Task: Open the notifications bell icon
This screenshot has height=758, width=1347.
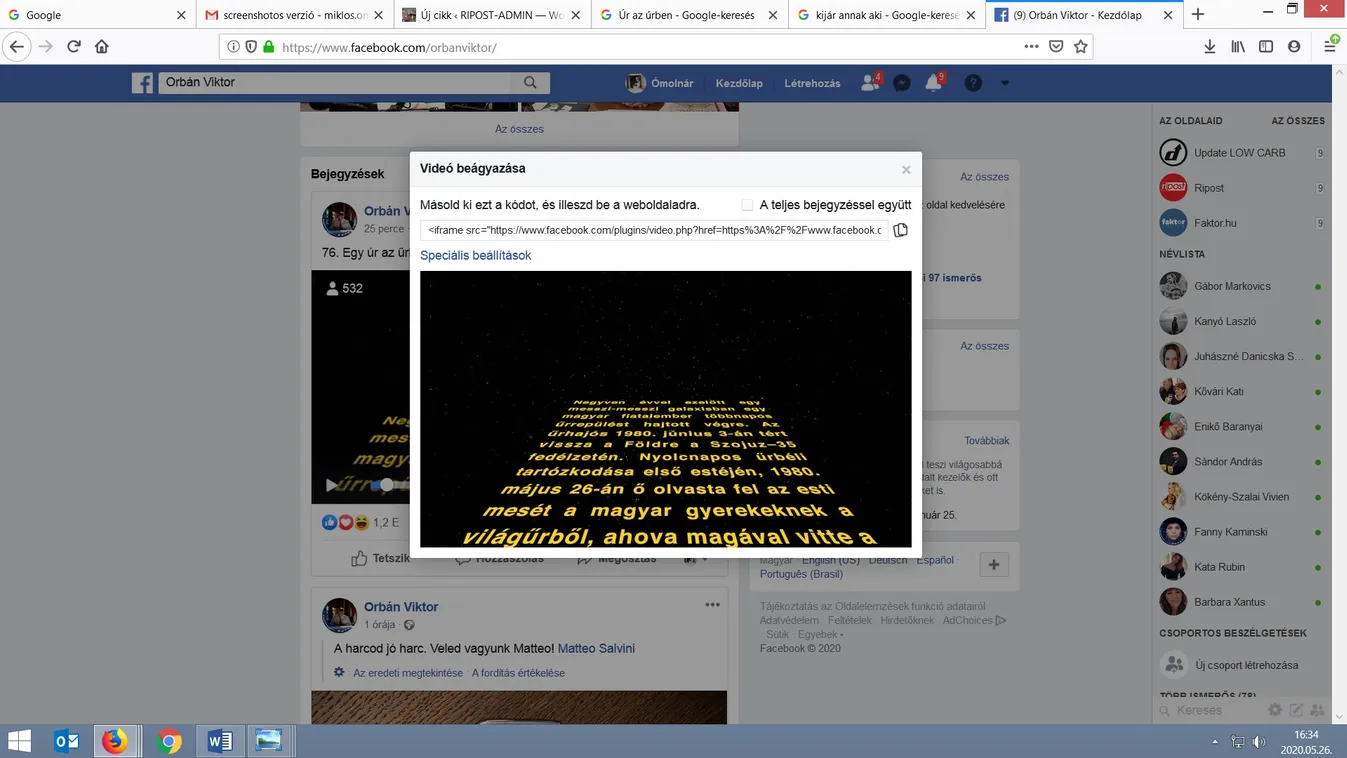Action: (x=934, y=83)
